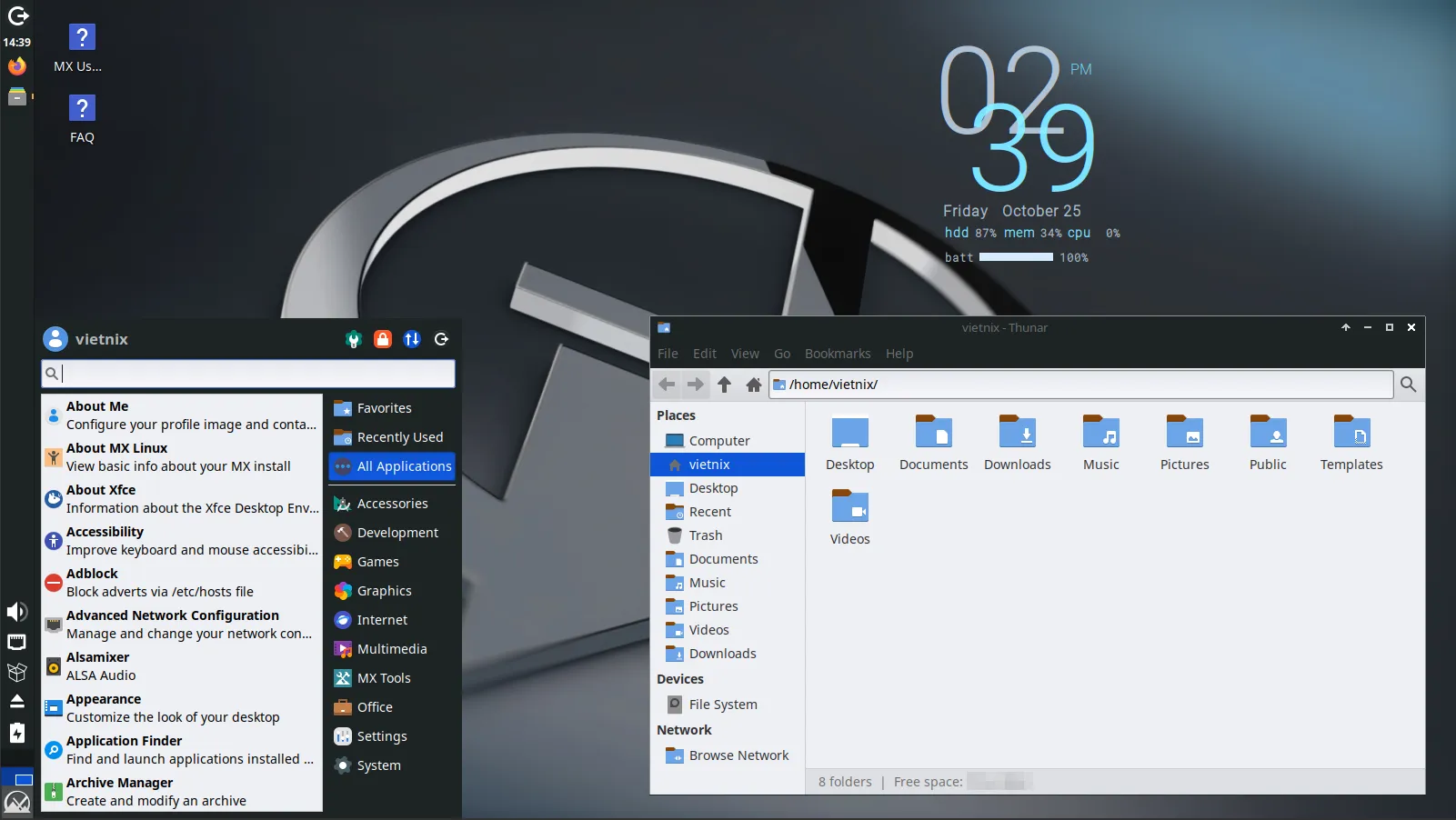Open the Documents folder icon in Thunar
Screen dimensions: 1456x820
[x=933, y=433]
